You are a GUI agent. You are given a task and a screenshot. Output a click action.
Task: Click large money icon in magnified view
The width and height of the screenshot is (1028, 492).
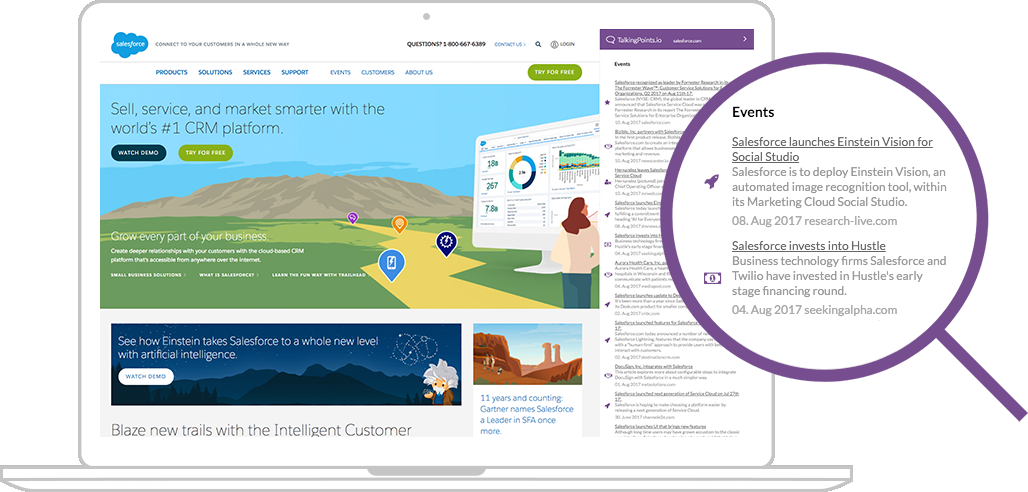(711, 278)
